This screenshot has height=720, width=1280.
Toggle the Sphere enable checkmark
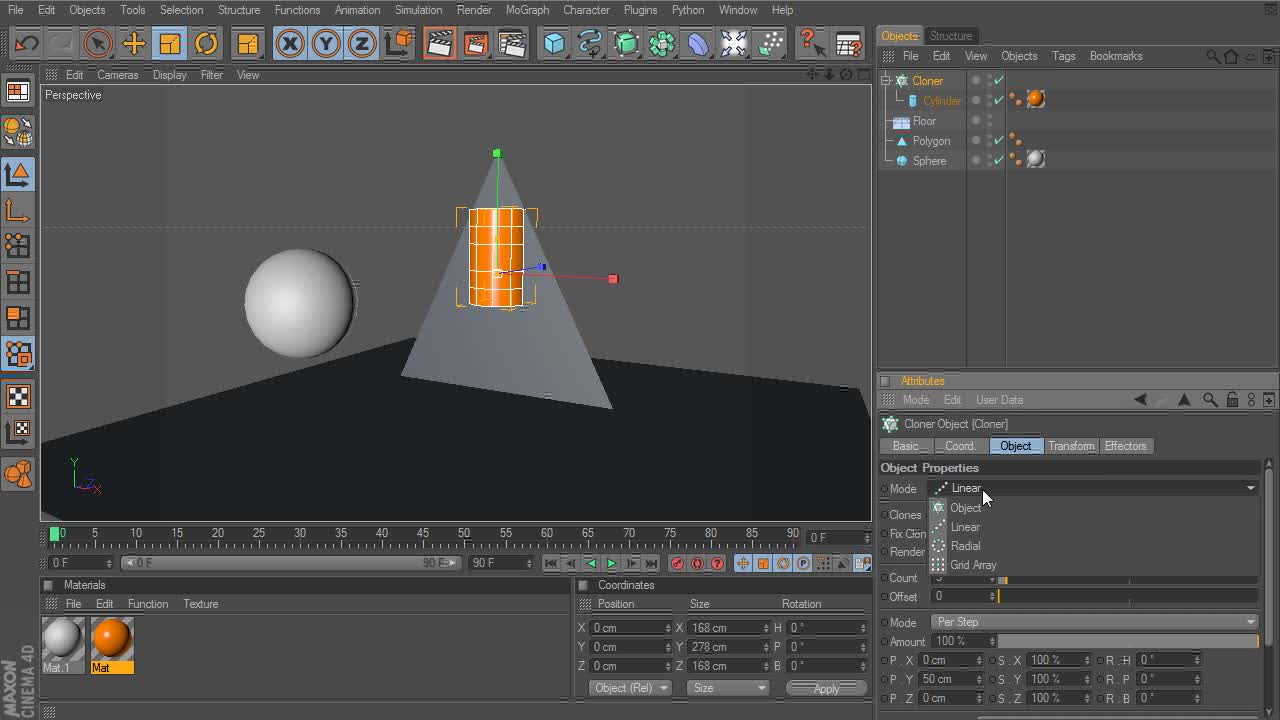pos(999,160)
